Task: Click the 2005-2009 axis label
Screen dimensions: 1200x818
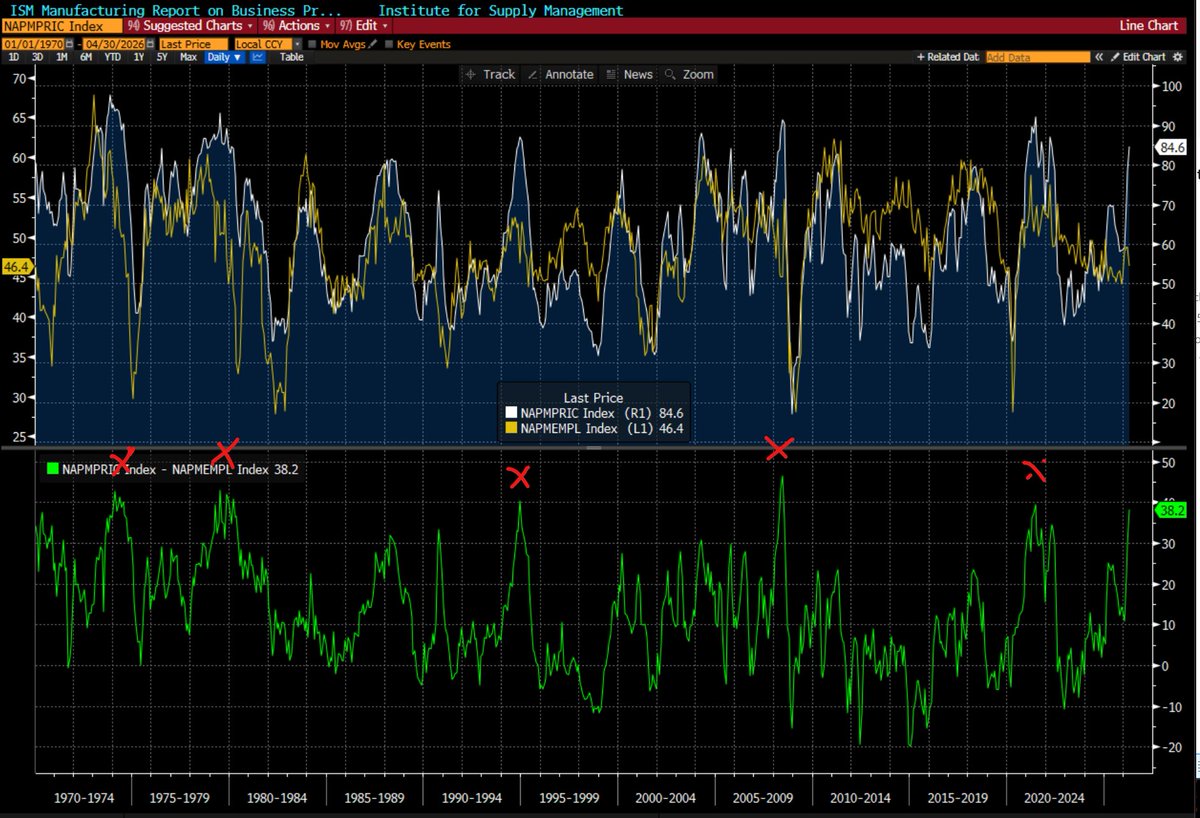Action: tap(763, 799)
